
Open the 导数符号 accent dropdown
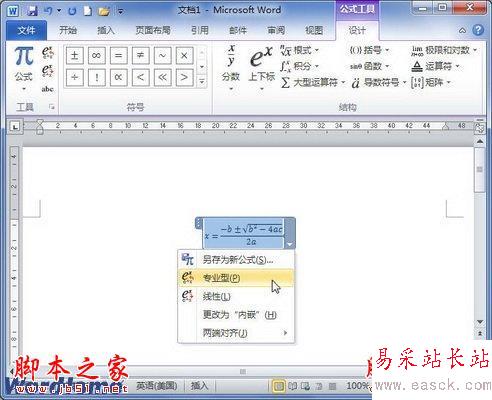point(379,82)
